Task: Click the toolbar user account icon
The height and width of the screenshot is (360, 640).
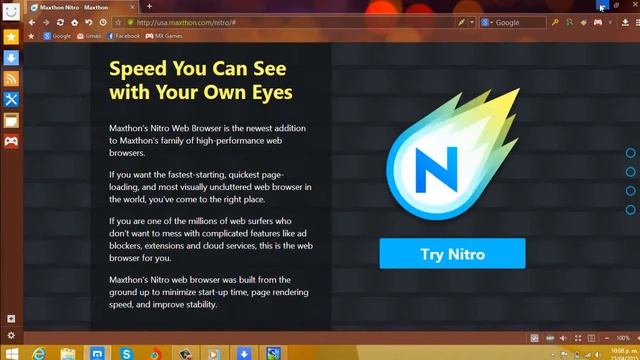Action: coord(569,23)
